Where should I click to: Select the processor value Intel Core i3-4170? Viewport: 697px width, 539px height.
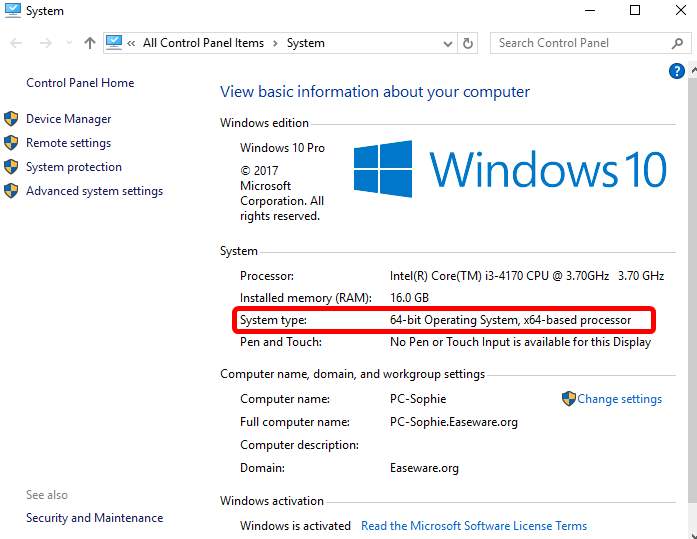tap(527, 276)
